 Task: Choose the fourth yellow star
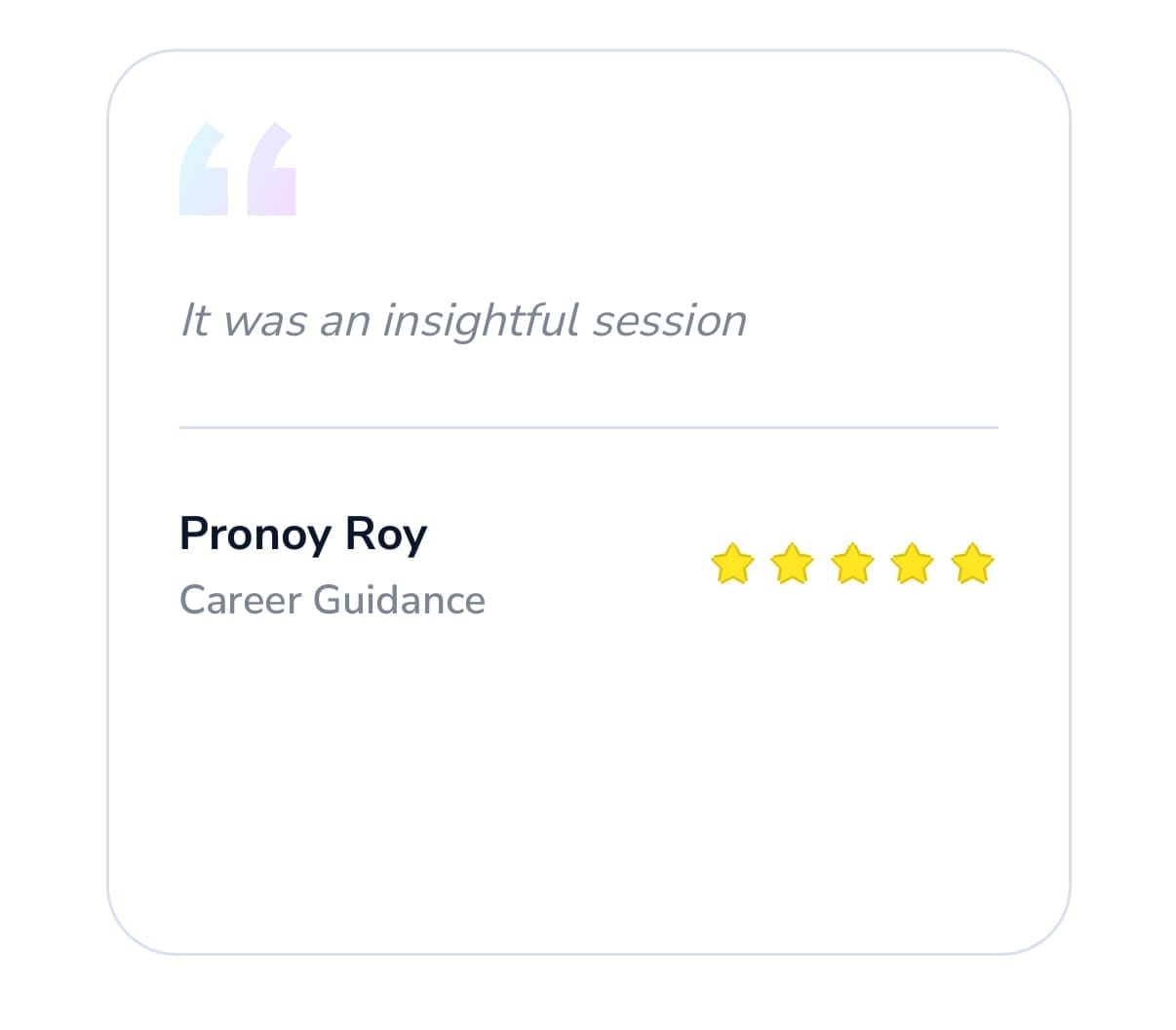pyautogui.click(x=912, y=565)
